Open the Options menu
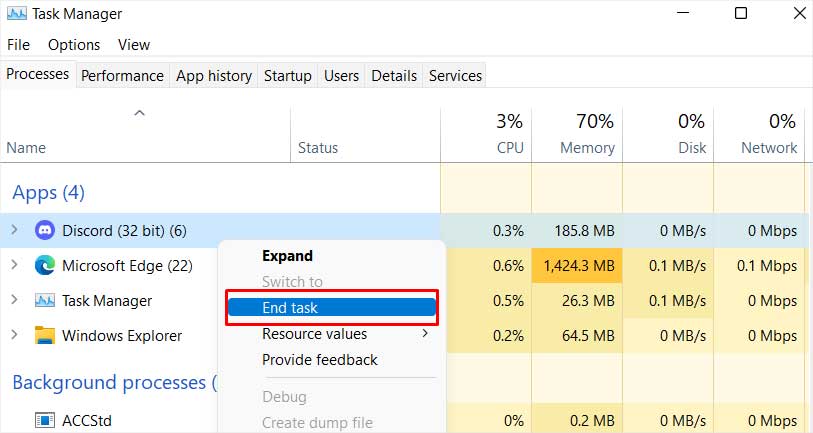The height and width of the screenshot is (433, 813). point(74,45)
